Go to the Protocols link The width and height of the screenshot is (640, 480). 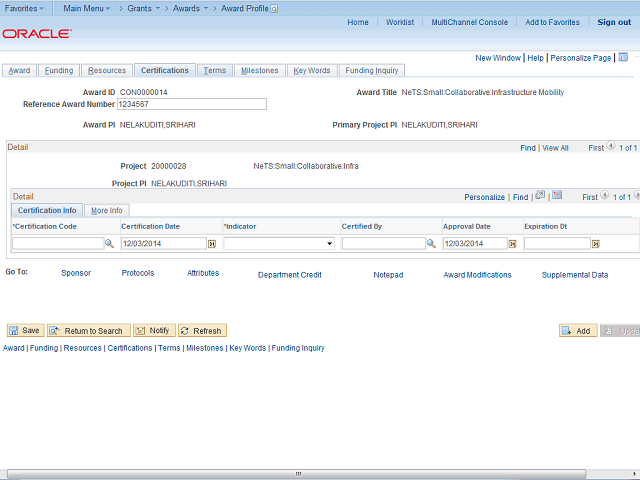point(138,273)
